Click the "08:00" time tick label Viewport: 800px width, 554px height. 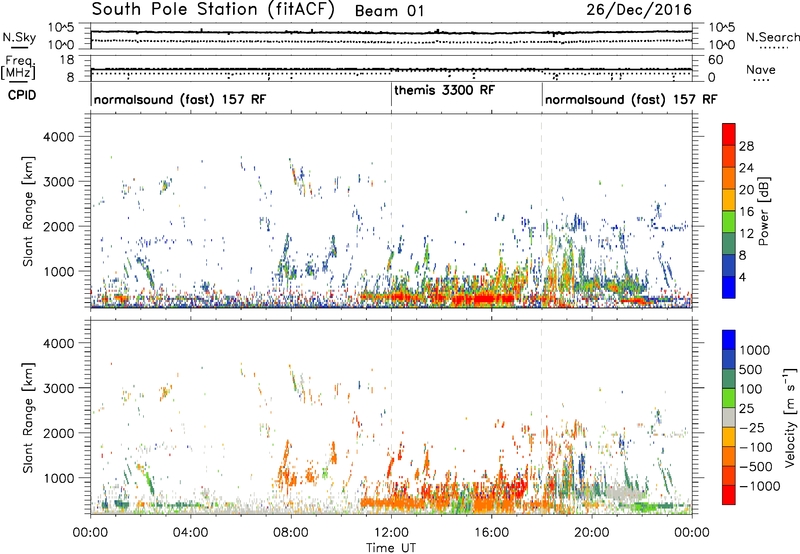291,533
